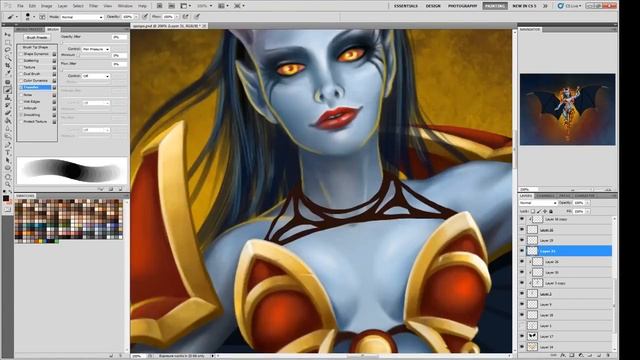Select the Path Selection tool
This screenshot has width=640, height=360.
7,160
